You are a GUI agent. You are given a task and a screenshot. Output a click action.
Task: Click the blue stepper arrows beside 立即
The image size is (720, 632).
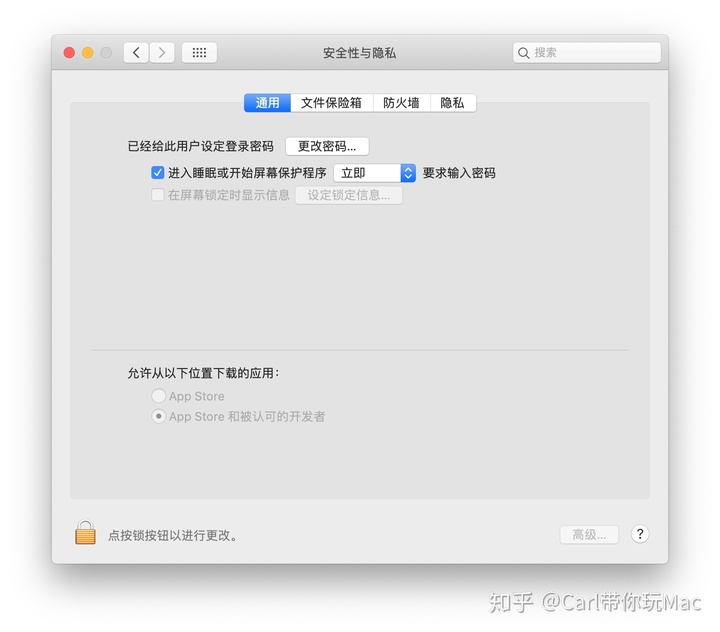pos(408,173)
